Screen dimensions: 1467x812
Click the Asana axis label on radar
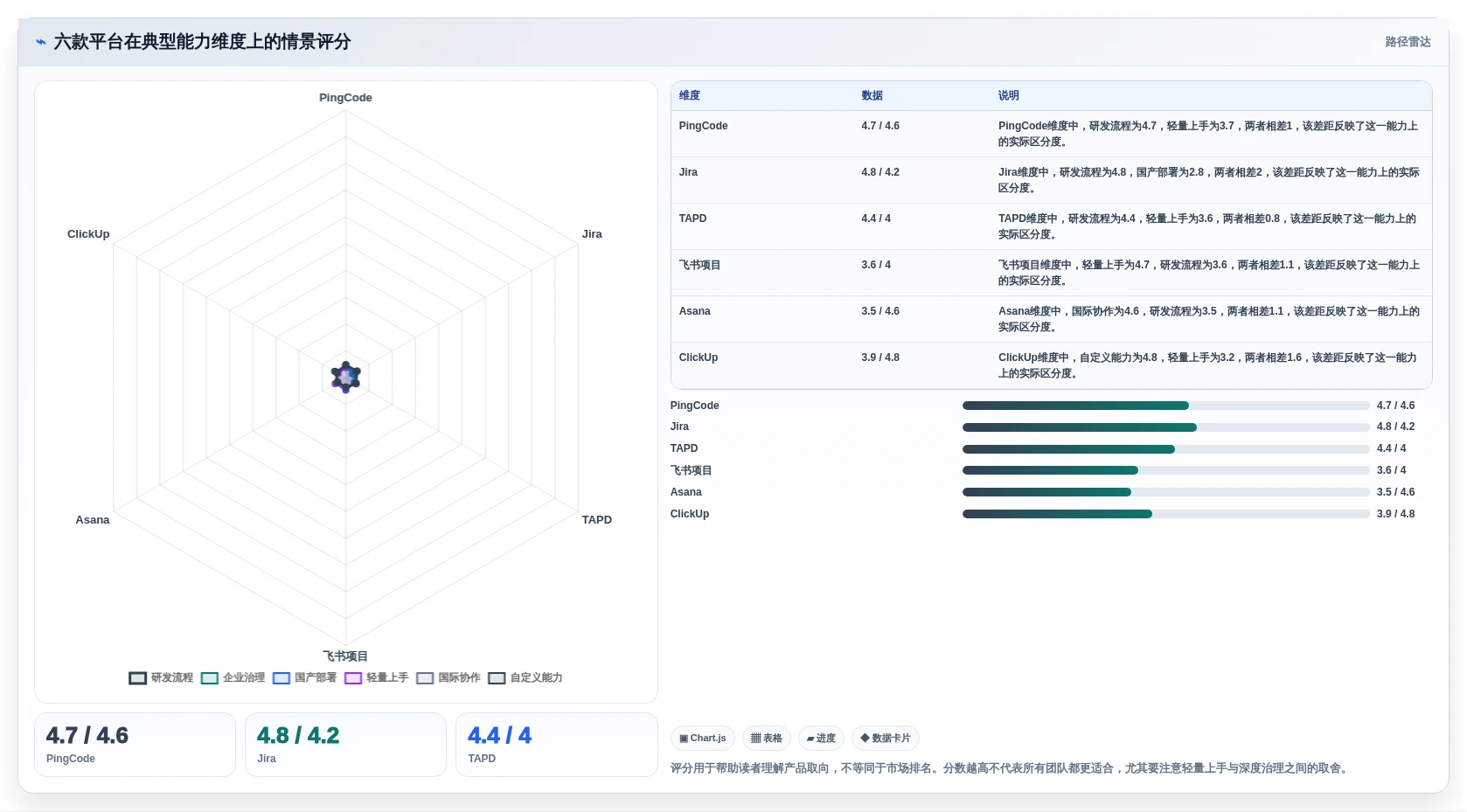pos(93,520)
